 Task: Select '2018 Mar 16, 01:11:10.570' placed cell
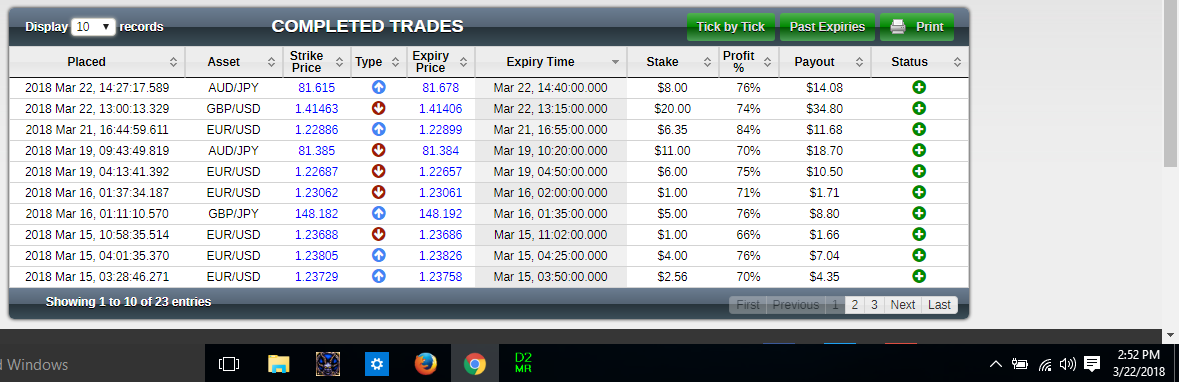[96, 213]
